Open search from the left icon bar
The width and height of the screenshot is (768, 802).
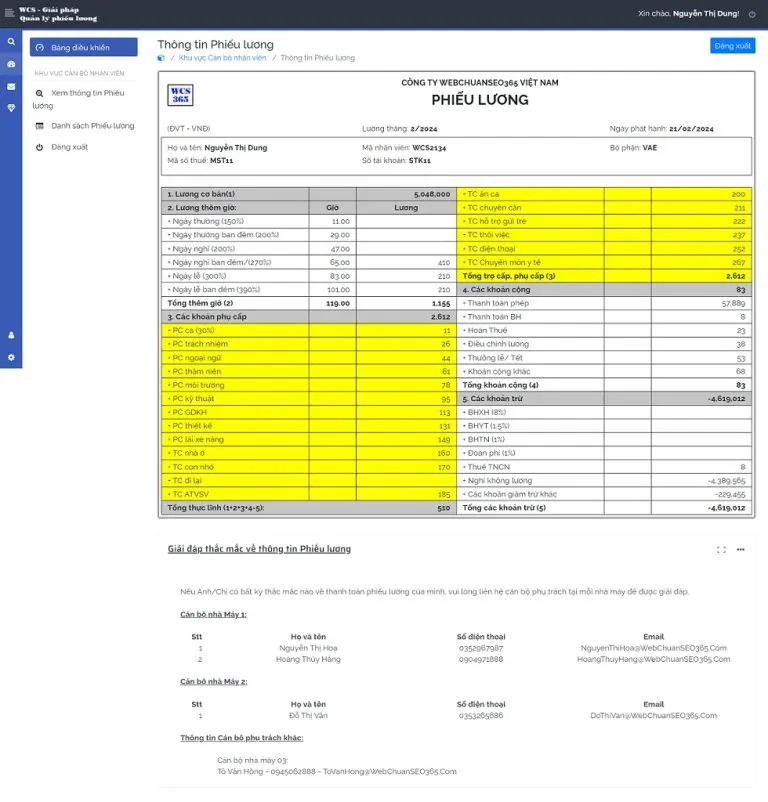[x=11, y=42]
